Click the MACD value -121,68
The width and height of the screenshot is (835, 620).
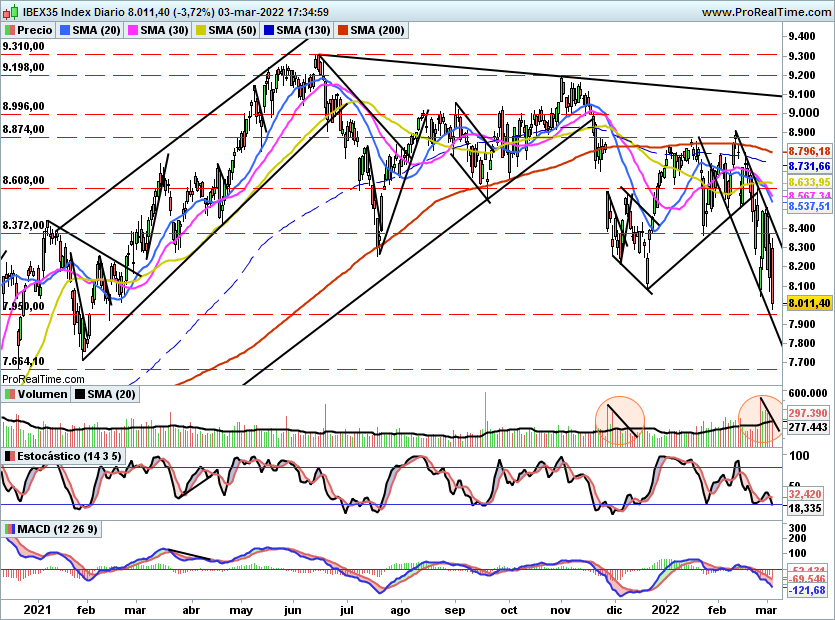tap(807, 590)
